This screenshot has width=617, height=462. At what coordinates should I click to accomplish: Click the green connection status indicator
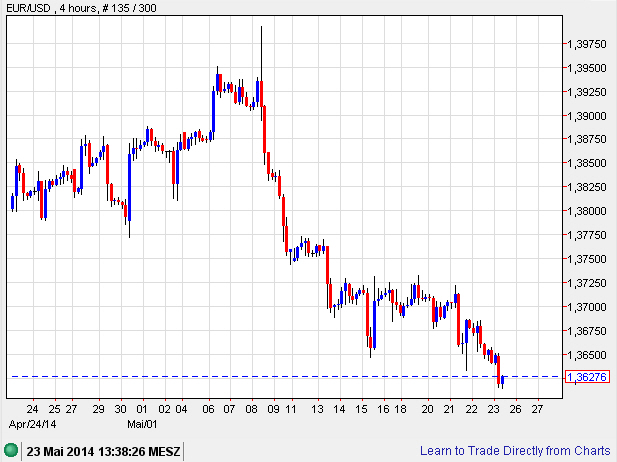pos(11,450)
